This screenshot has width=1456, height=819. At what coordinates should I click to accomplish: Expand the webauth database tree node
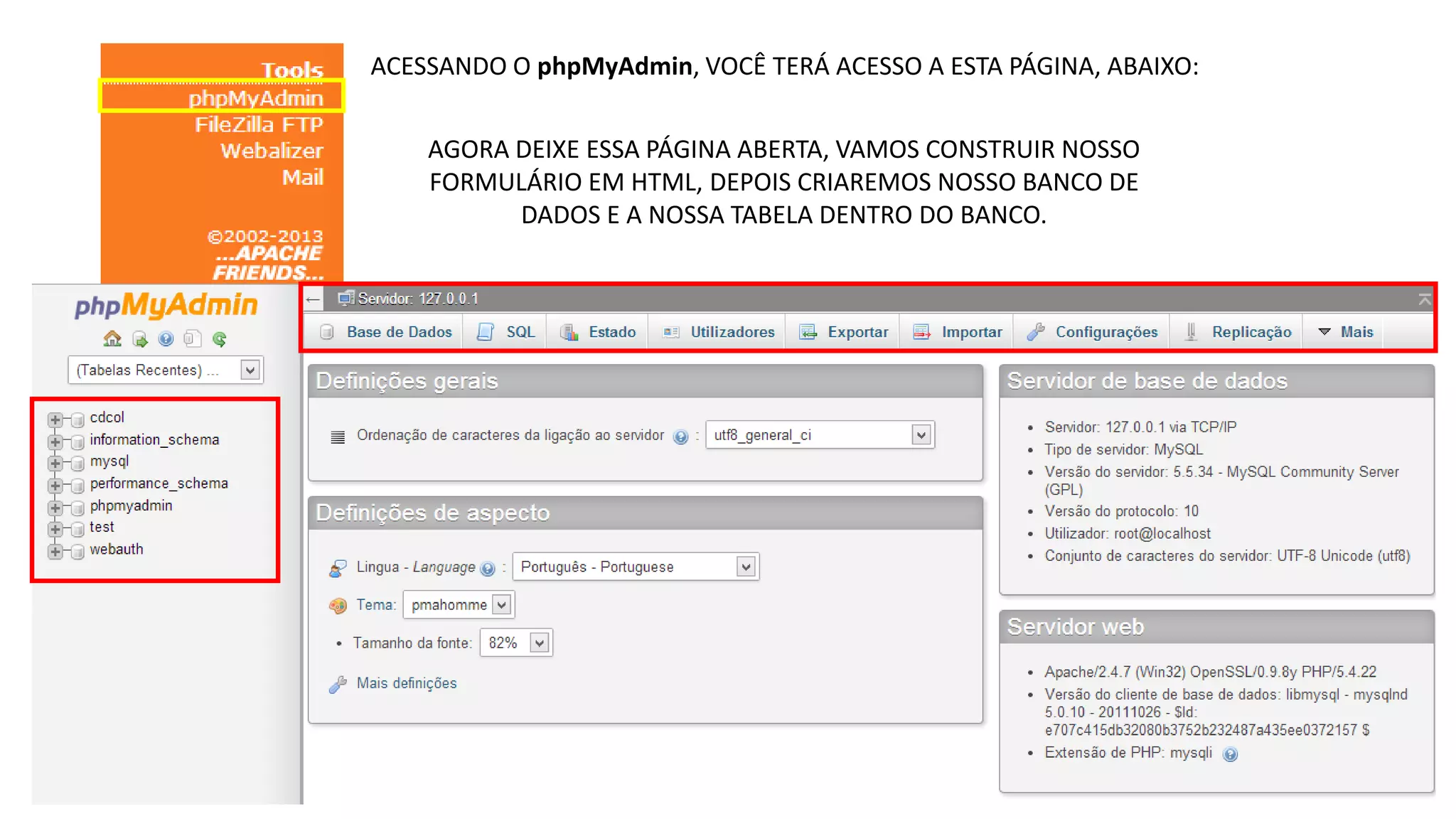point(55,552)
